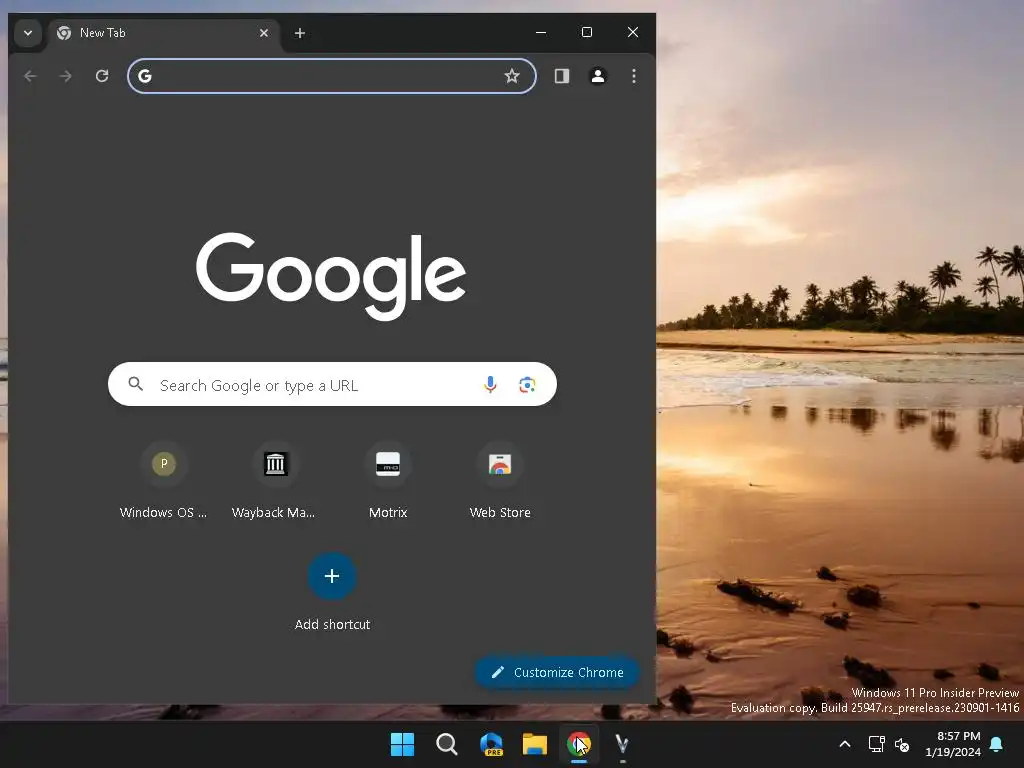Minimize the Chrome window
The height and width of the screenshot is (768, 1024).
[x=541, y=32]
